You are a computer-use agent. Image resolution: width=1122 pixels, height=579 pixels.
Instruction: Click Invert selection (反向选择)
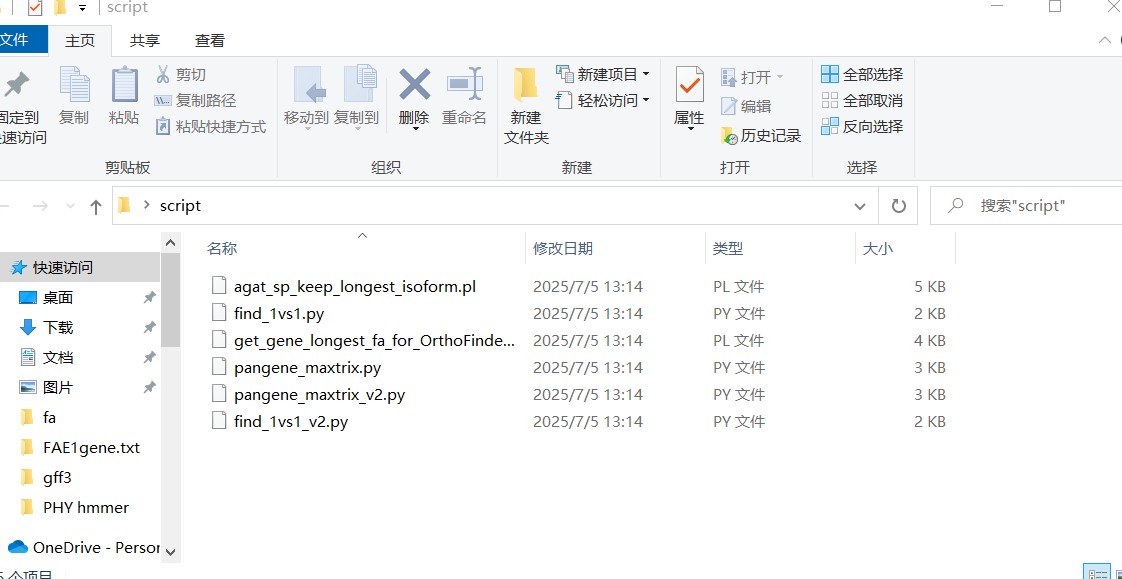pyautogui.click(x=862, y=127)
